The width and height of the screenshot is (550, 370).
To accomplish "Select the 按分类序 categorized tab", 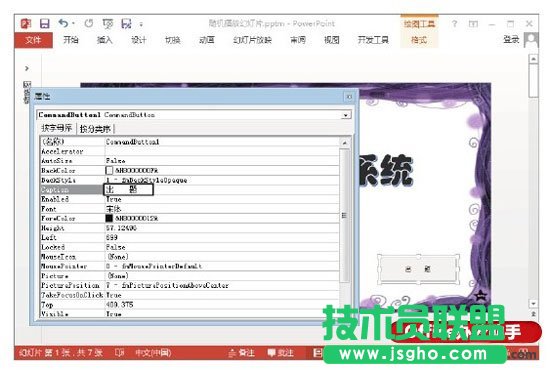I will click(95, 129).
